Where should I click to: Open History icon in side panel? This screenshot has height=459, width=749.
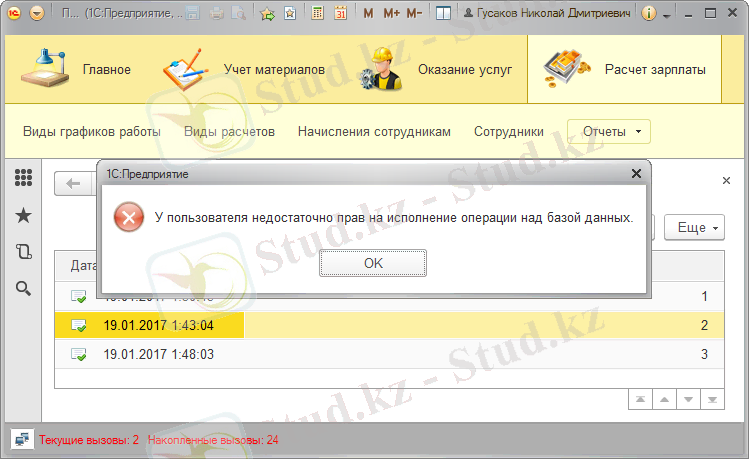click(x=23, y=251)
